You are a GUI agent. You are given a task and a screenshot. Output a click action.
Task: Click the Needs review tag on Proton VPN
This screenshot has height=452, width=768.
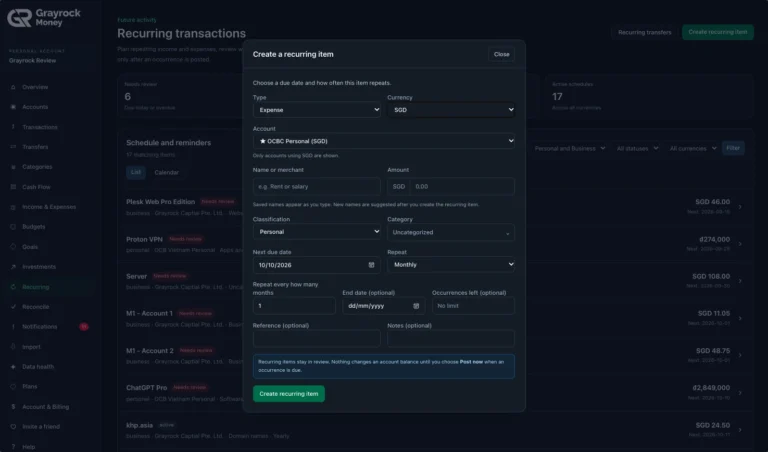(x=186, y=239)
